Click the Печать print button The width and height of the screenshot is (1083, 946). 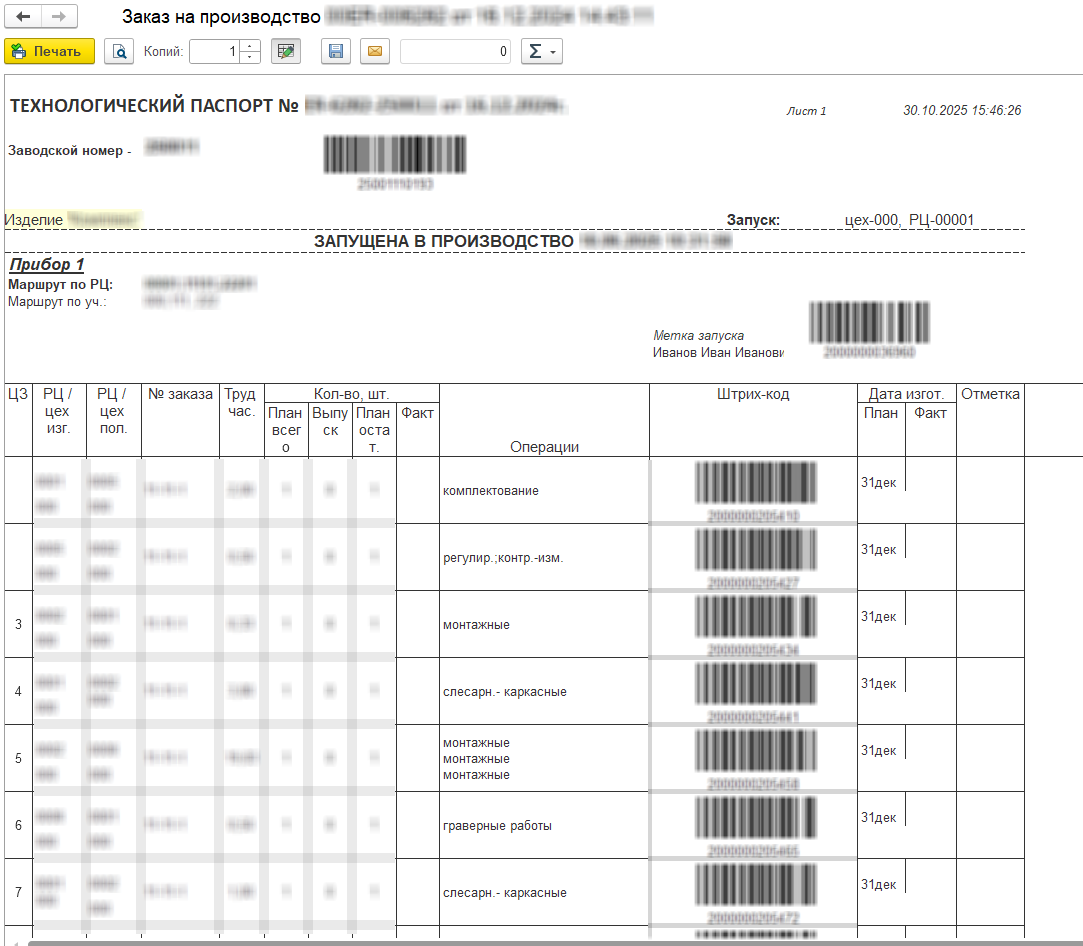click(x=49, y=51)
